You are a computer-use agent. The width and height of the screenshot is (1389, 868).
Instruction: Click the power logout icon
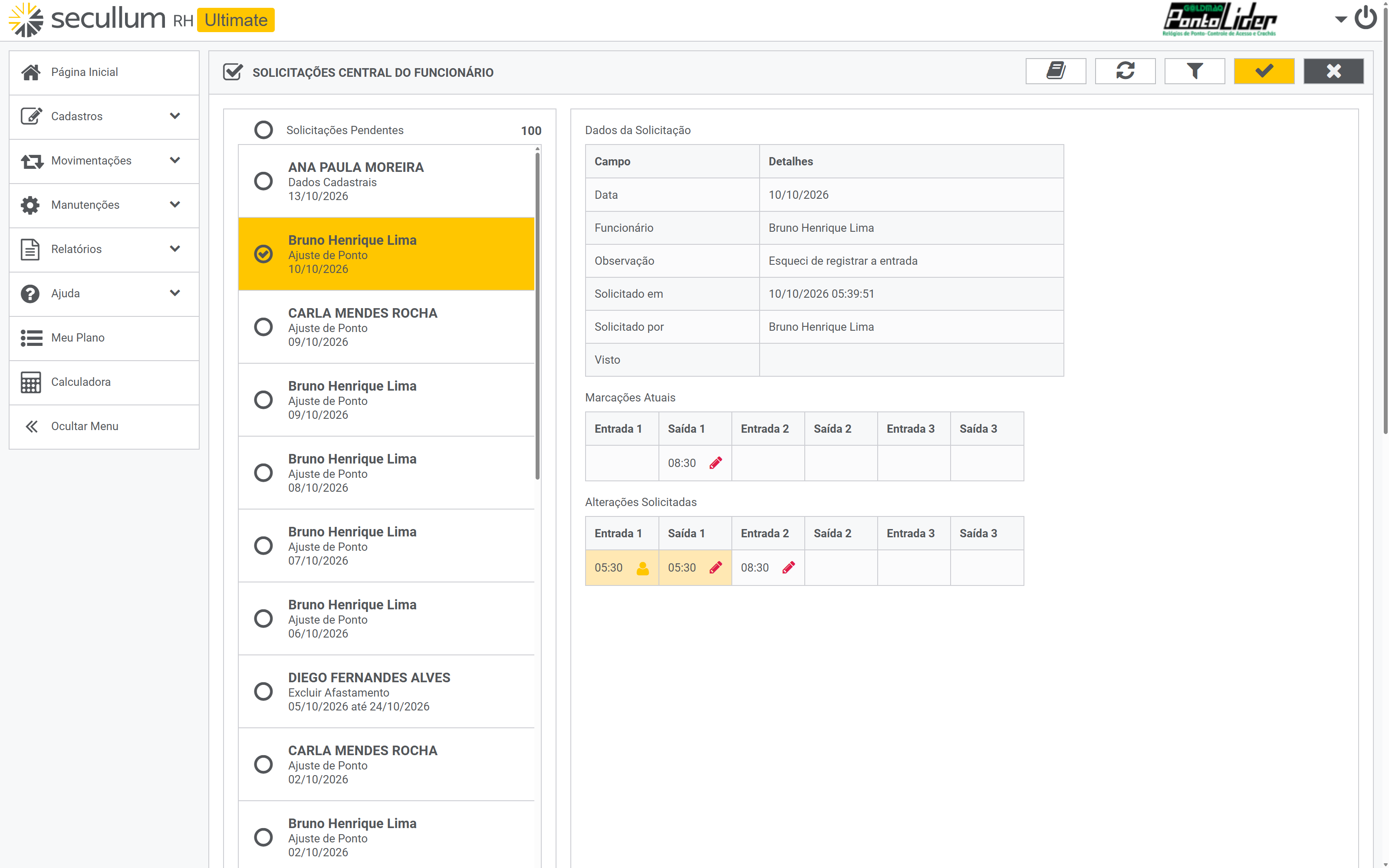(x=1366, y=18)
